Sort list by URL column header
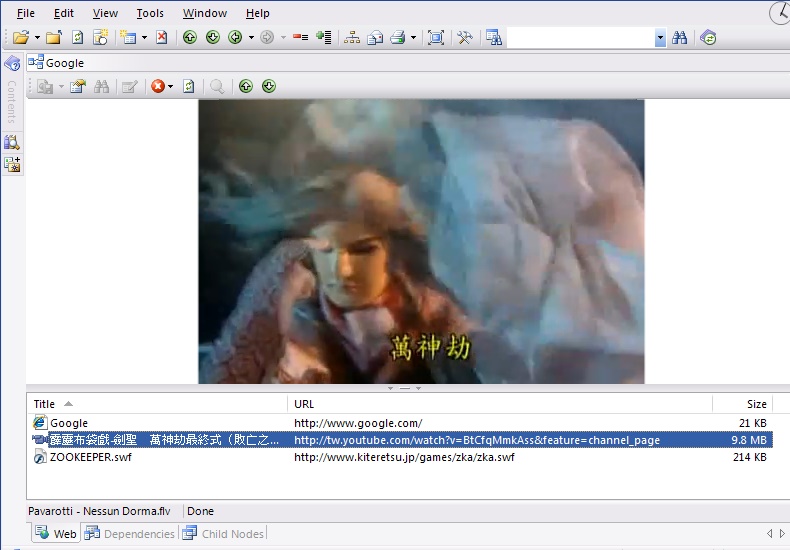 tap(500, 404)
